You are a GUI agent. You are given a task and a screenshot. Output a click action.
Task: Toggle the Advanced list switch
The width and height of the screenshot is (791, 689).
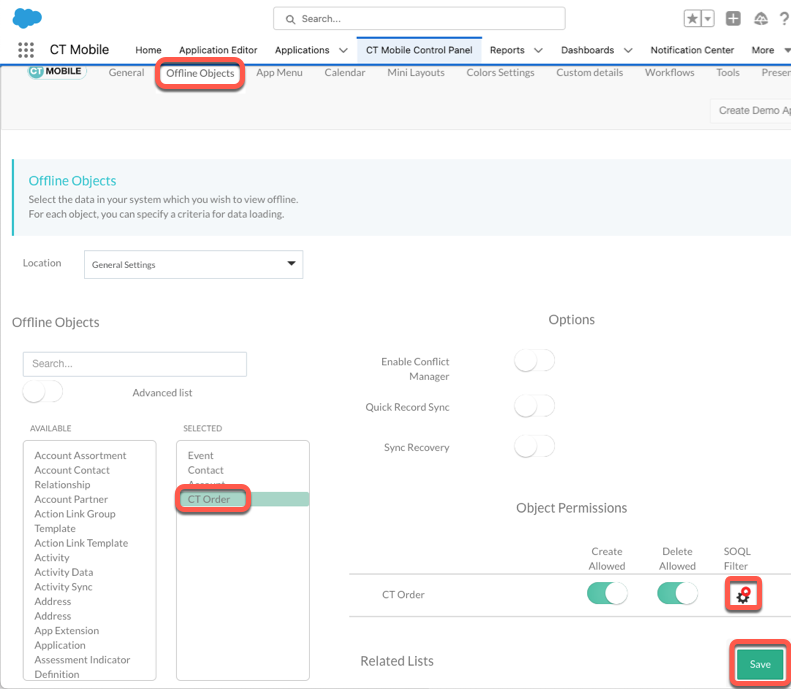[x=43, y=392]
